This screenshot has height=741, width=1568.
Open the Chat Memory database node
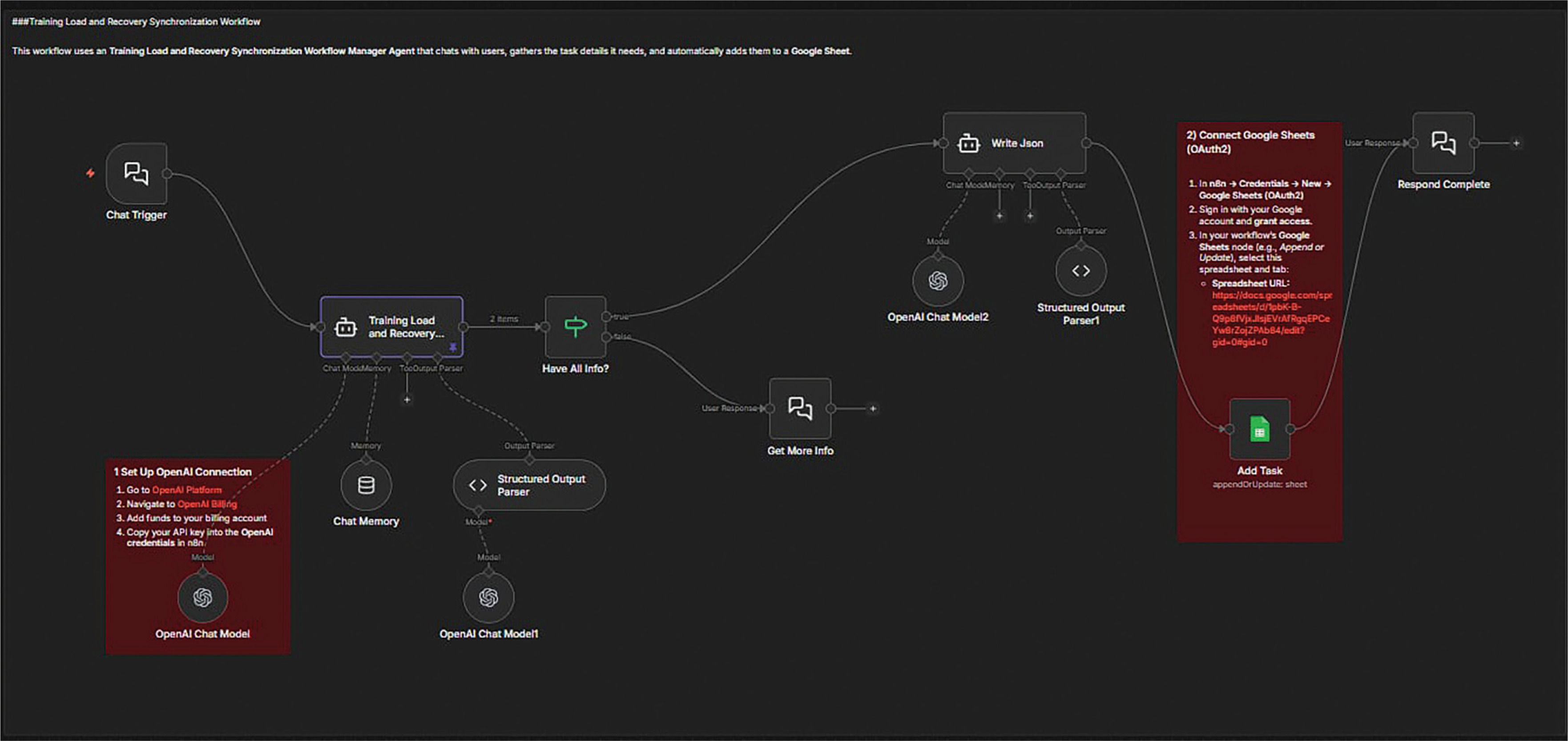(366, 485)
